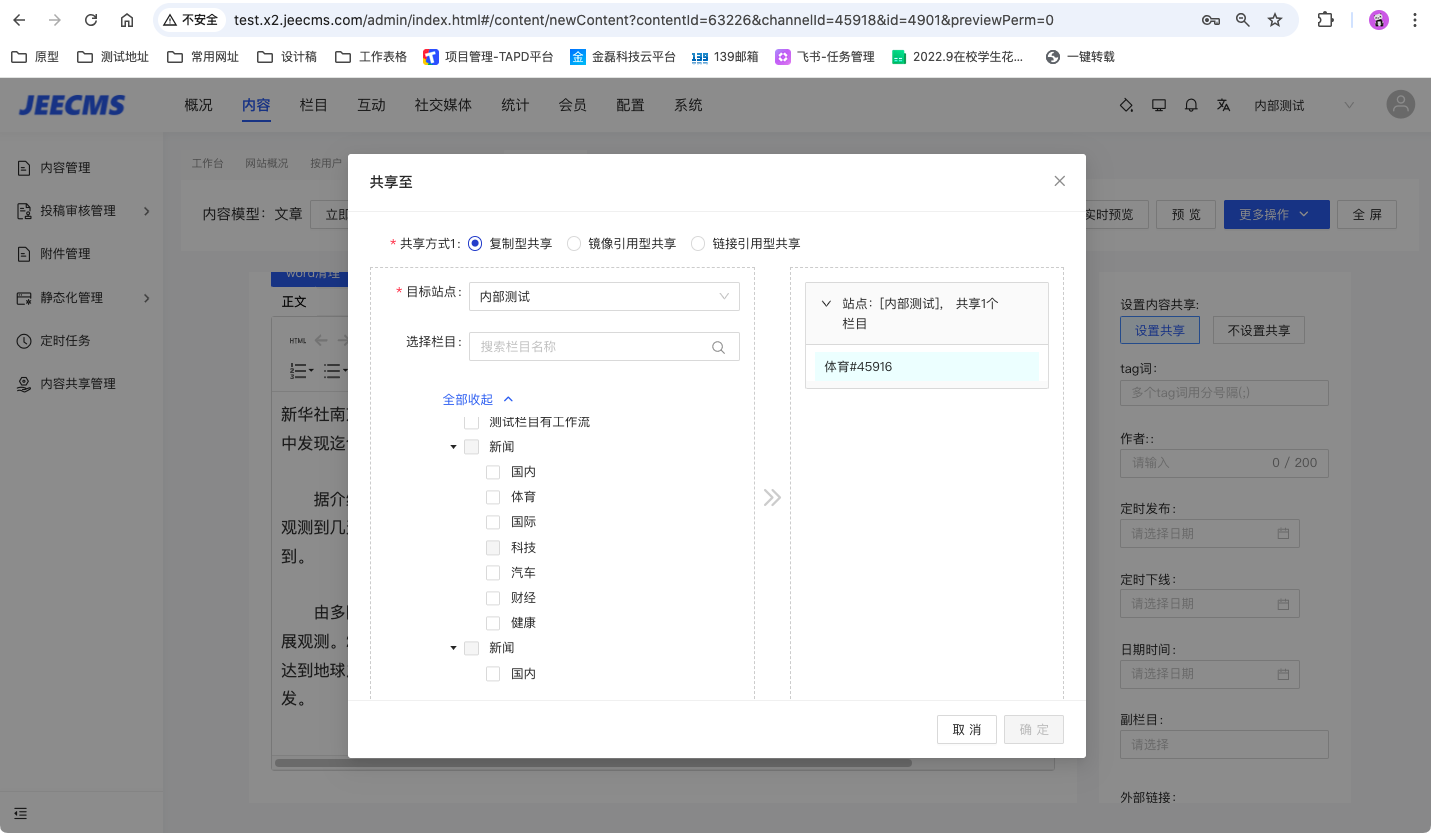Open the 目标站点 dropdown
This screenshot has width=1431, height=833.
(x=604, y=296)
